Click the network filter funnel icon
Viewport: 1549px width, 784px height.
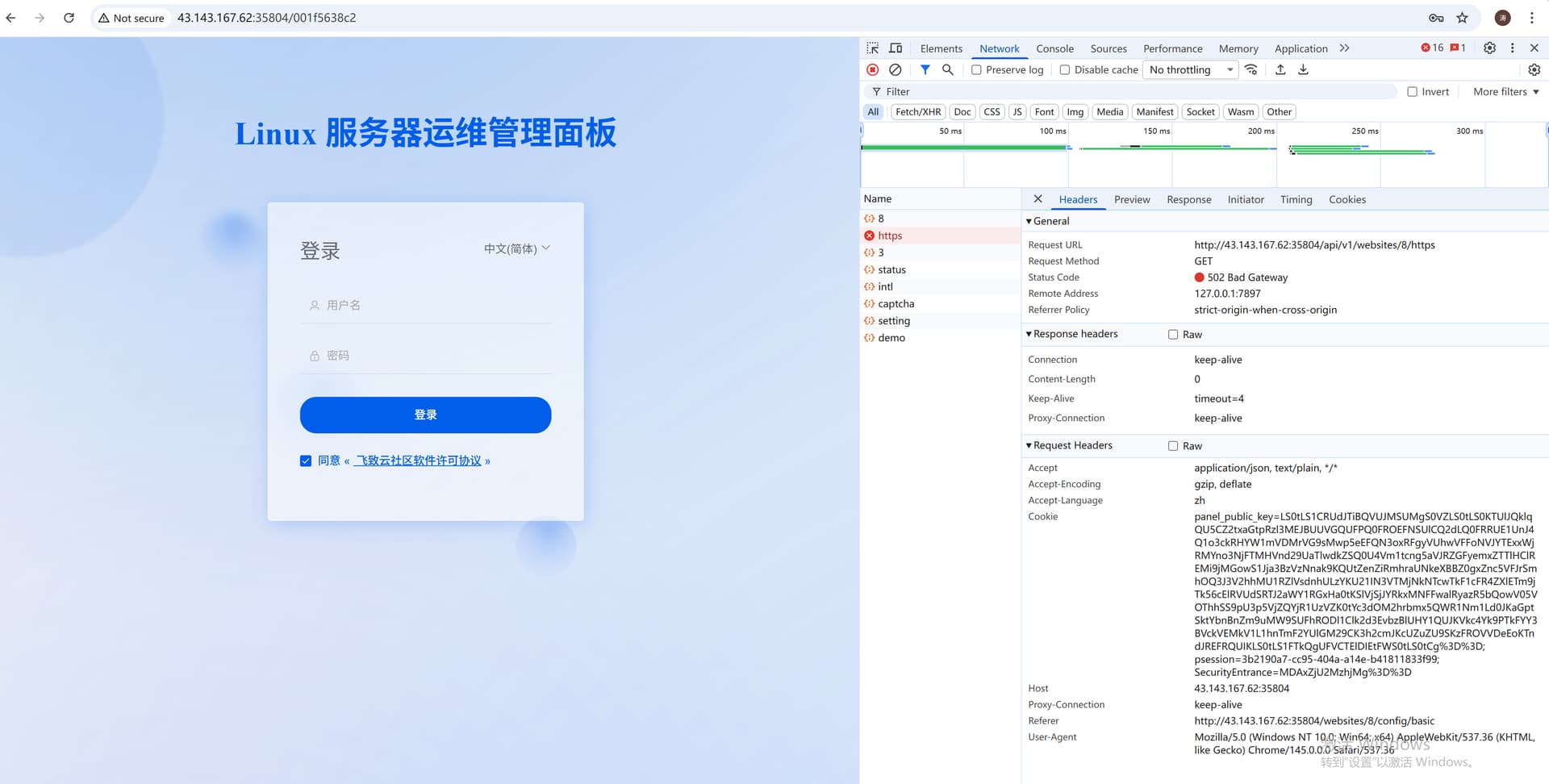[x=925, y=70]
